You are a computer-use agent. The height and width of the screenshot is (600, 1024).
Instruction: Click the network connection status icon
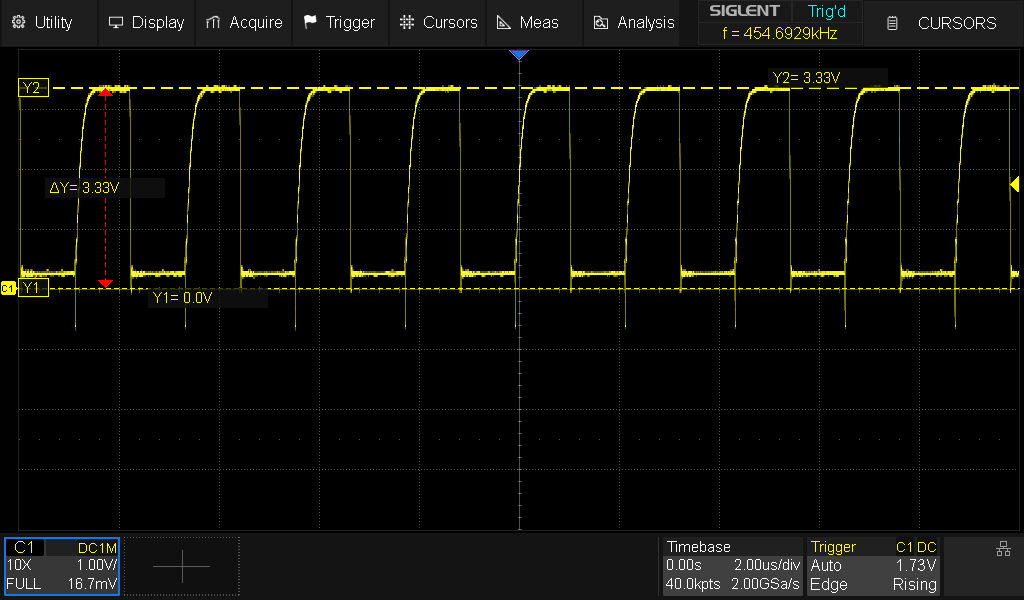tap(1003, 549)
